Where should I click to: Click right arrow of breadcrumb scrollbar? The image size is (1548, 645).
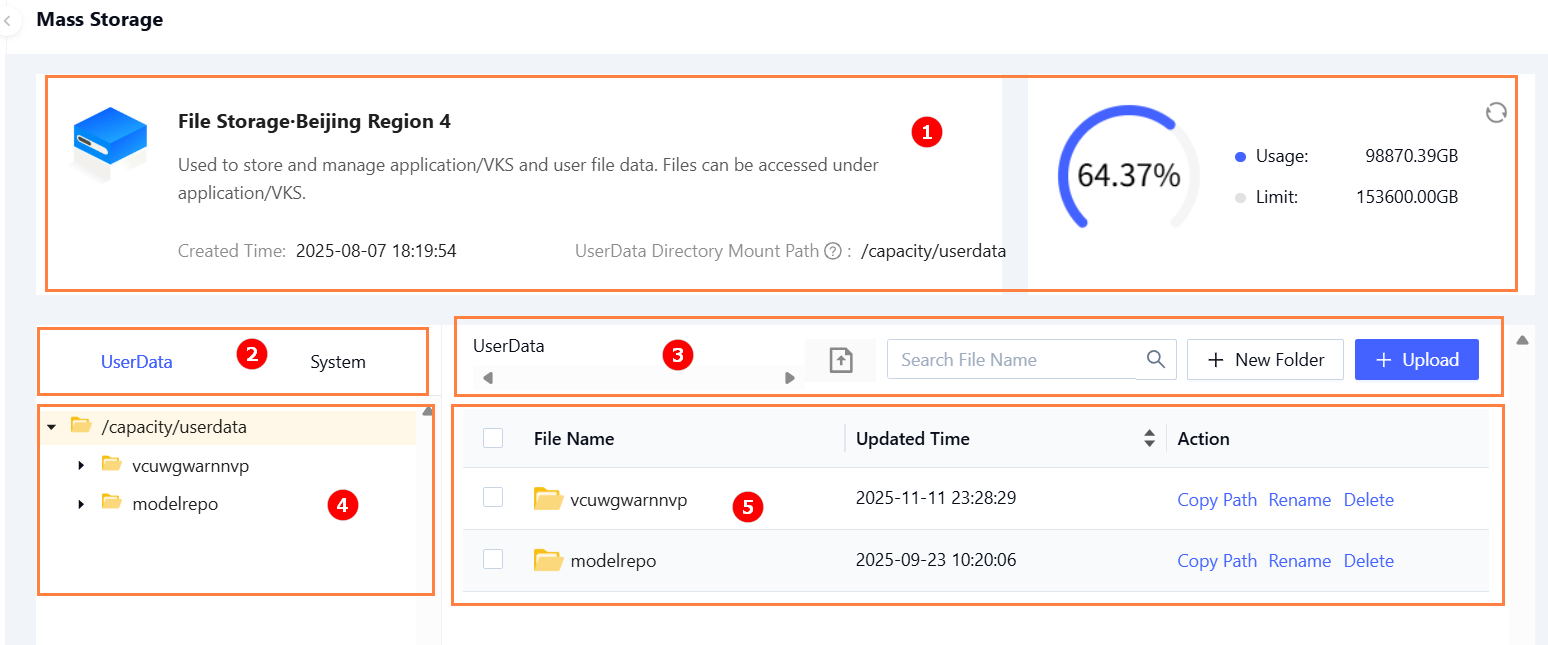[x=789, y=378]
